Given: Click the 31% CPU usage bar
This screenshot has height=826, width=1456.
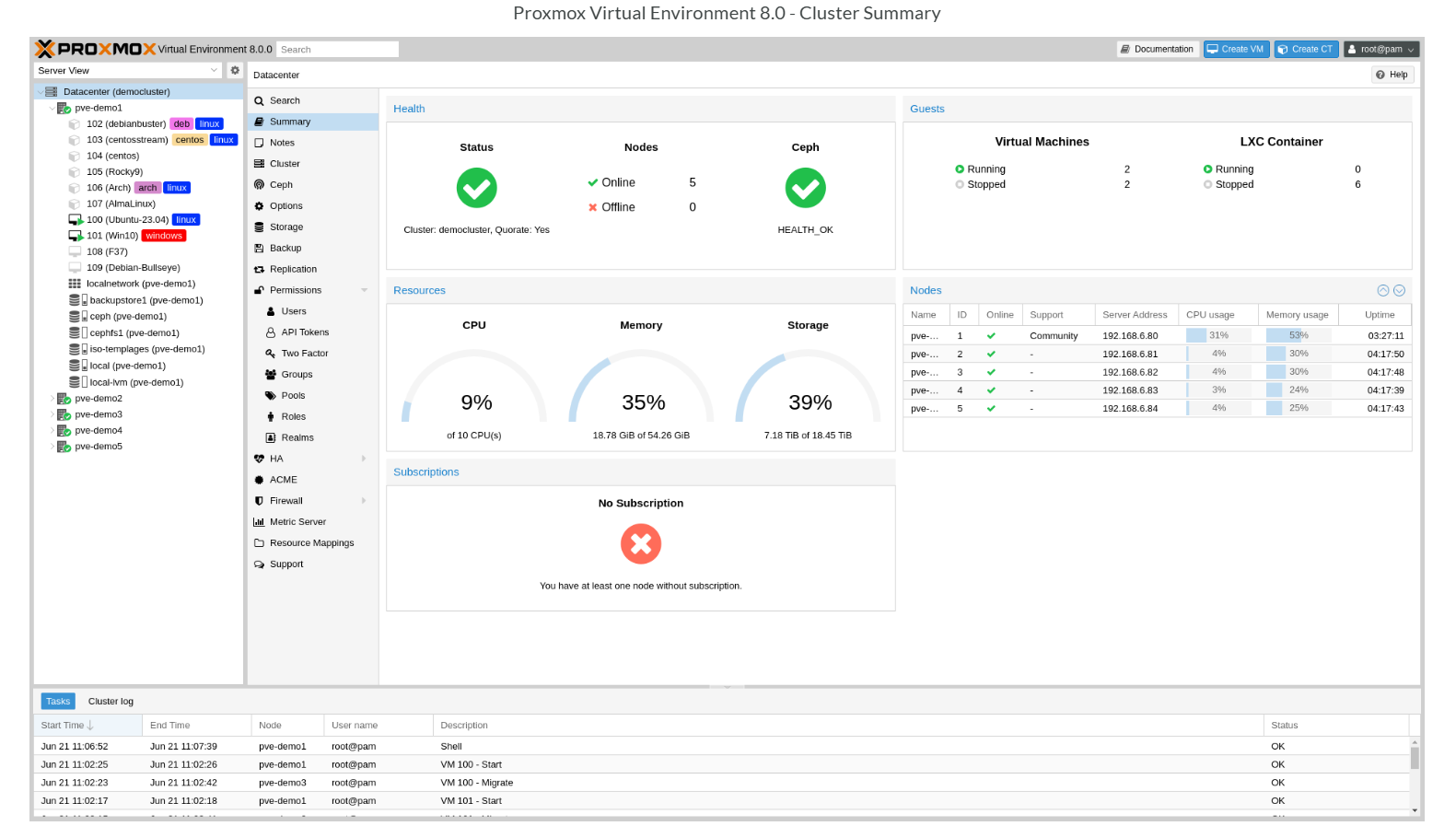Looking at the screenshot, I should [1218, 336].
